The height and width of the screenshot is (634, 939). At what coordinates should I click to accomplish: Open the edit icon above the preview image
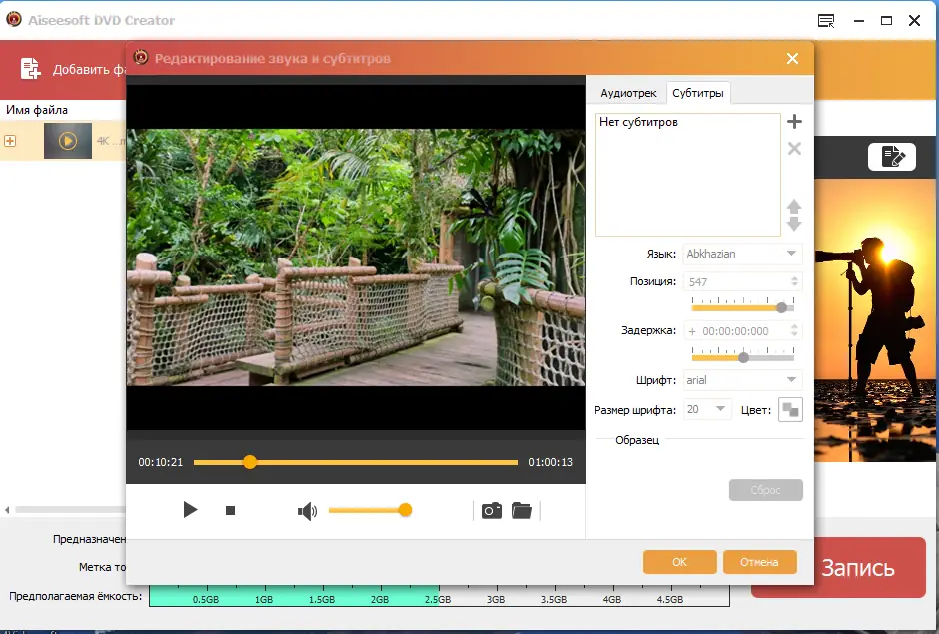892,156
